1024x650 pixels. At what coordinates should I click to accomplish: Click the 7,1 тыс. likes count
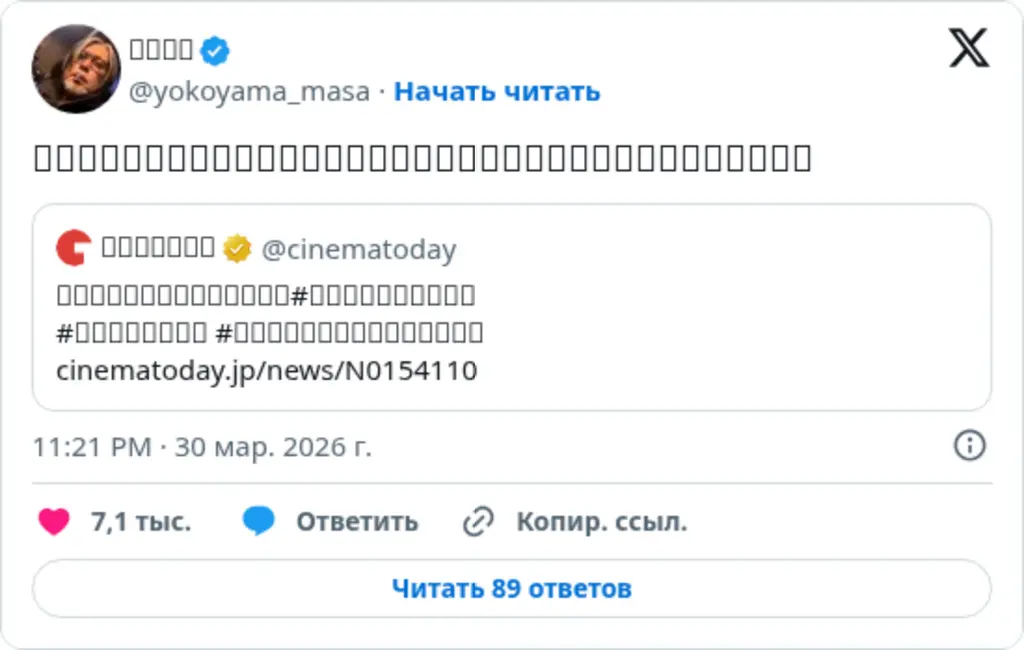(x=140, y=522)
